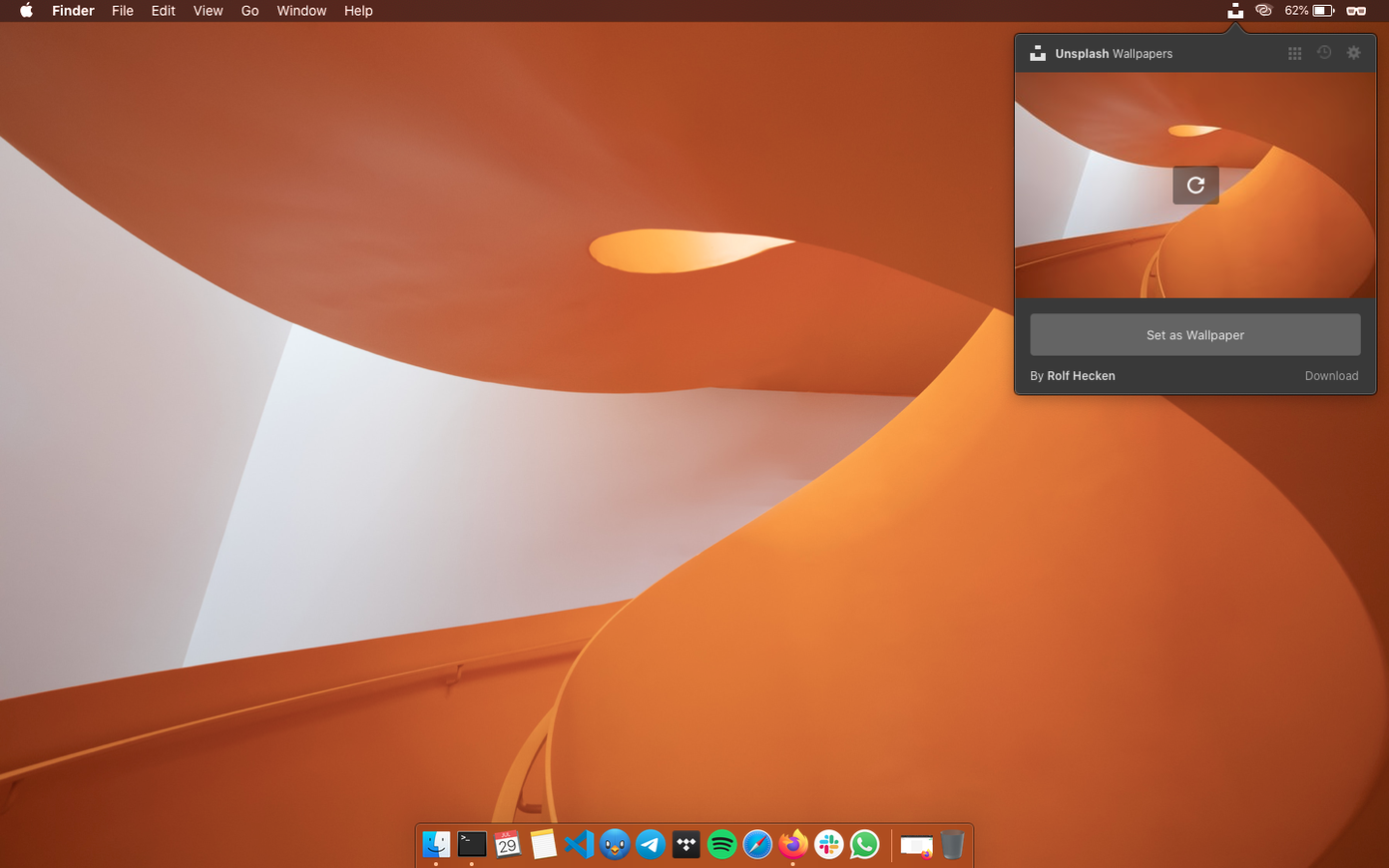The width and height of the screenshot is (1389, 868).
Task: Click the Unsplash icon in the menu bar
Action: [x=1234, y=11]
